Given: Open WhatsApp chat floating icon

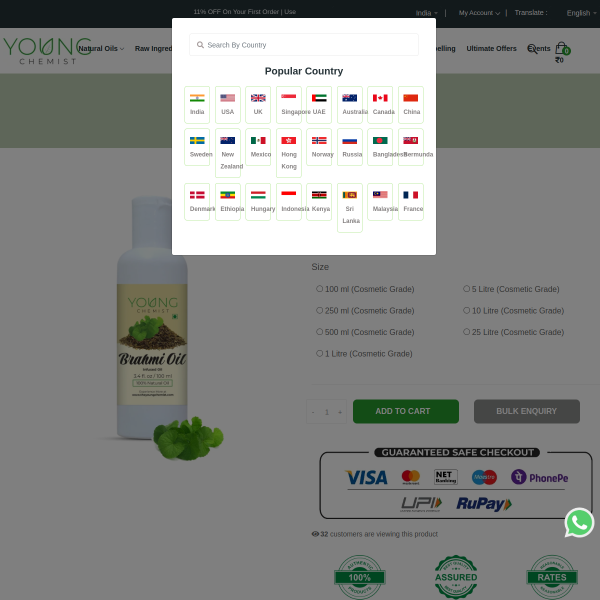Looking at the screenshot, I should point(579,522).
